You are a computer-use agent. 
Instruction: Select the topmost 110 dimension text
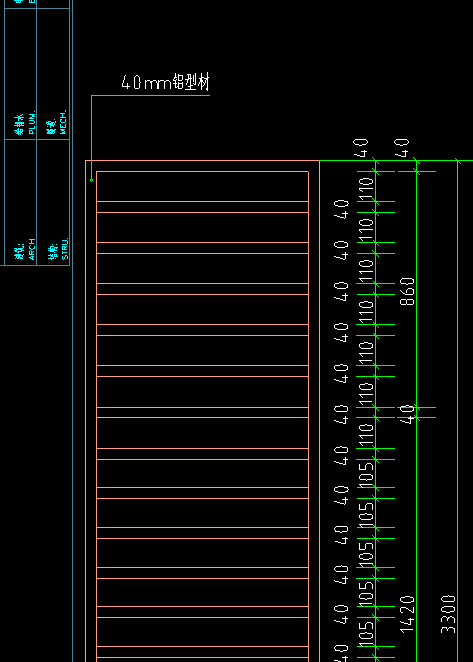pos(366,187)
